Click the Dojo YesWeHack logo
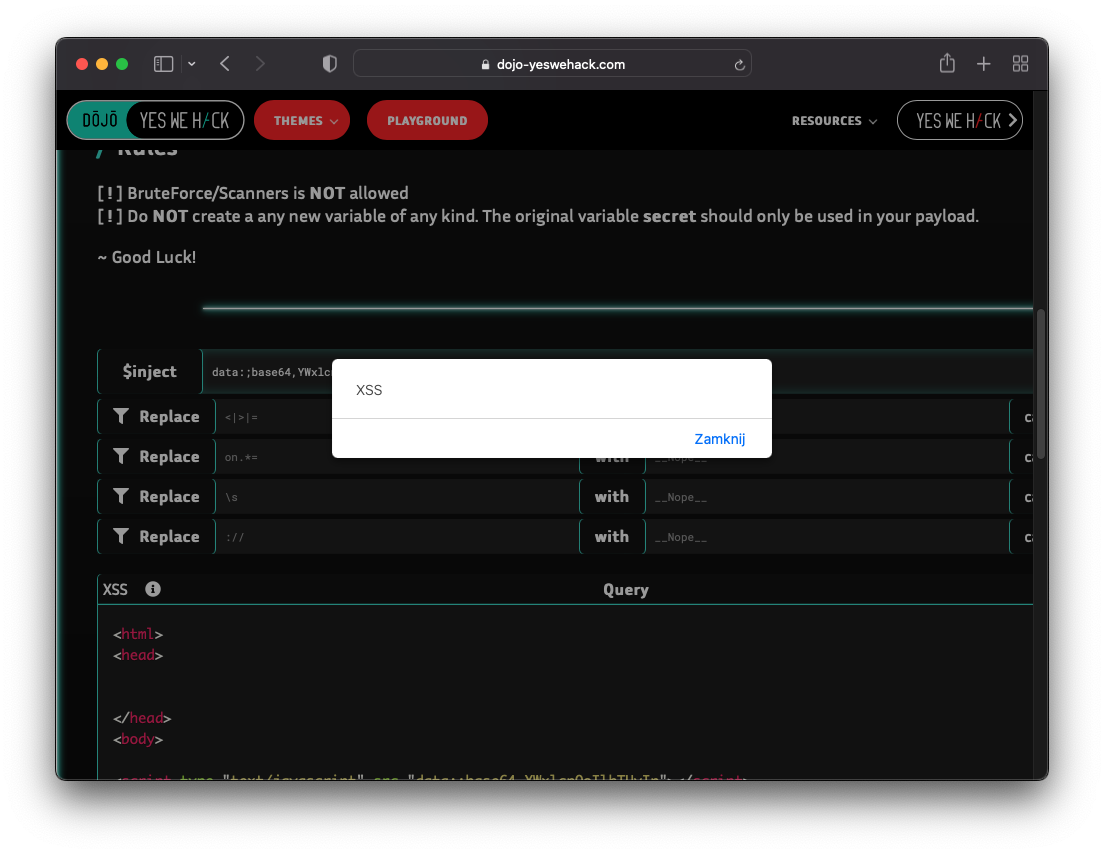This screenshot has width=1104, height=854. 155,120
